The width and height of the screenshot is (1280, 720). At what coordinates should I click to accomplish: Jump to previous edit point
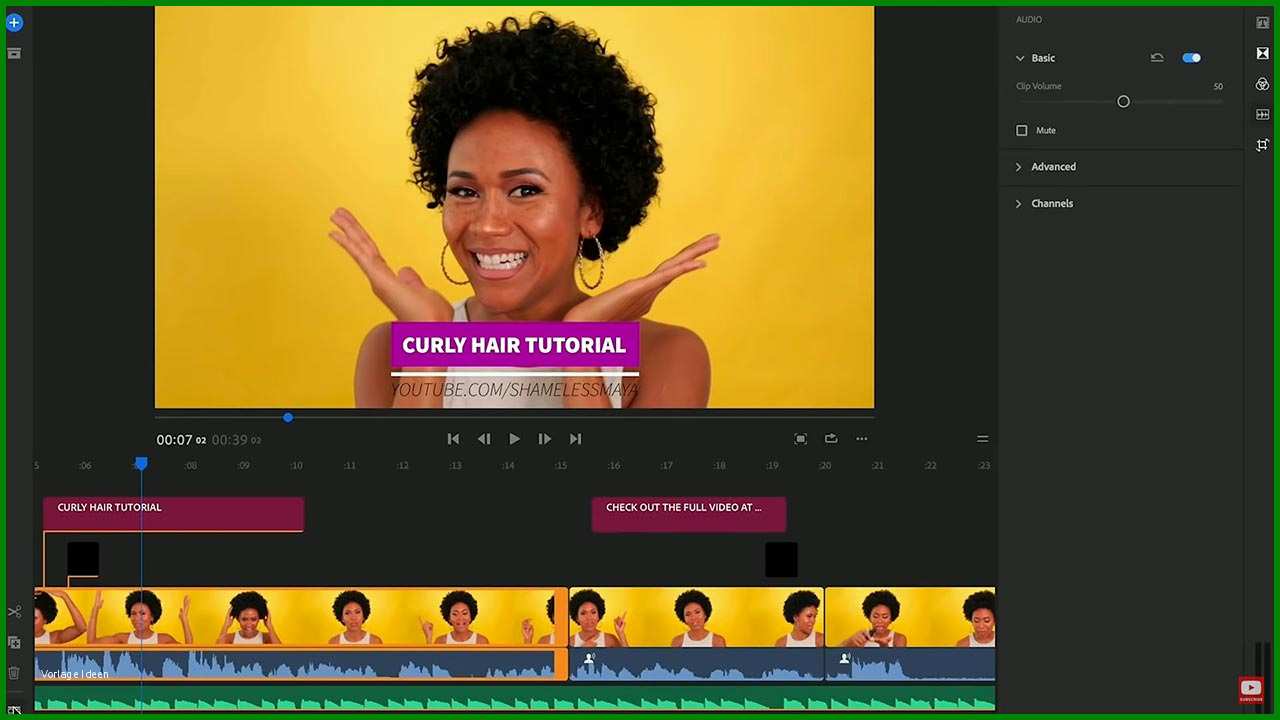453,439
